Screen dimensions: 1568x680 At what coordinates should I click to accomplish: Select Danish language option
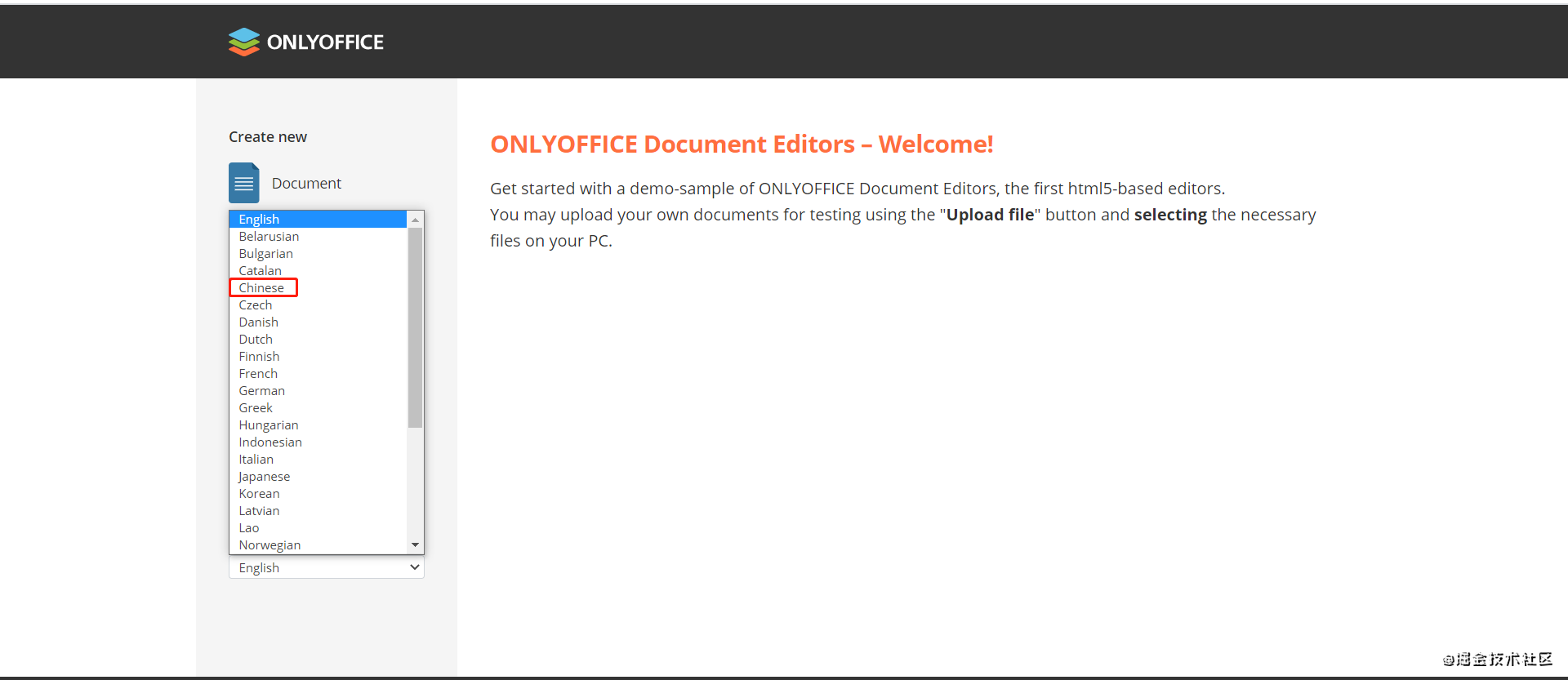pos(318,322)
